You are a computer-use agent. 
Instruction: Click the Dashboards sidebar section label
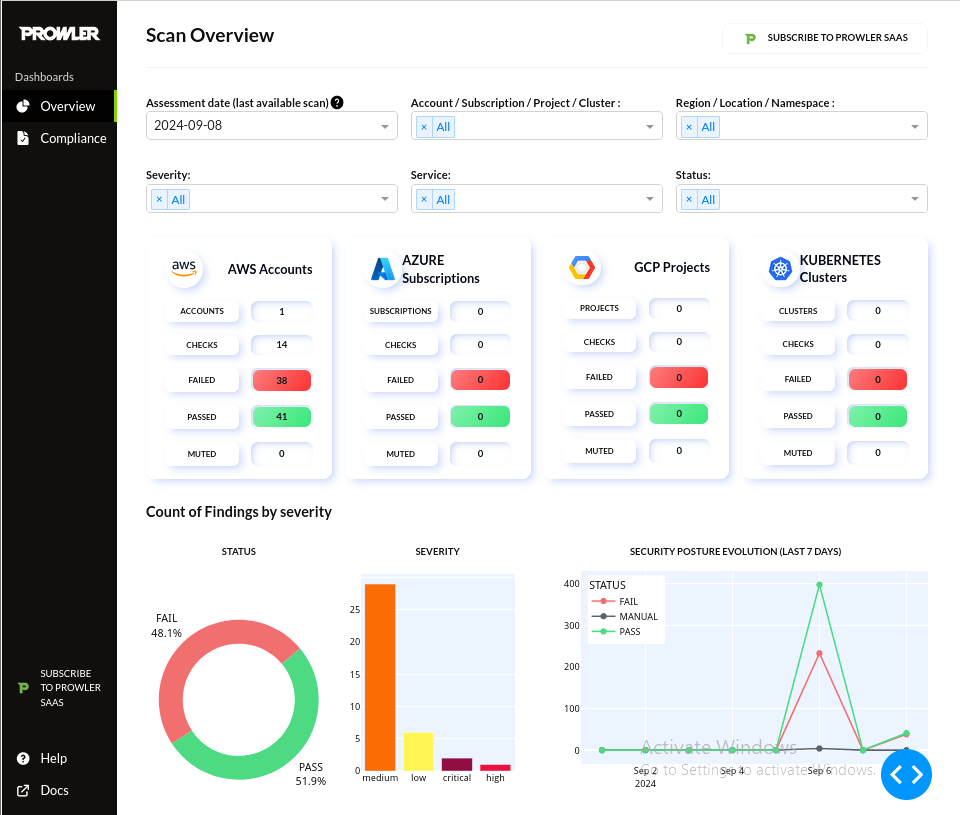point(44,77)
